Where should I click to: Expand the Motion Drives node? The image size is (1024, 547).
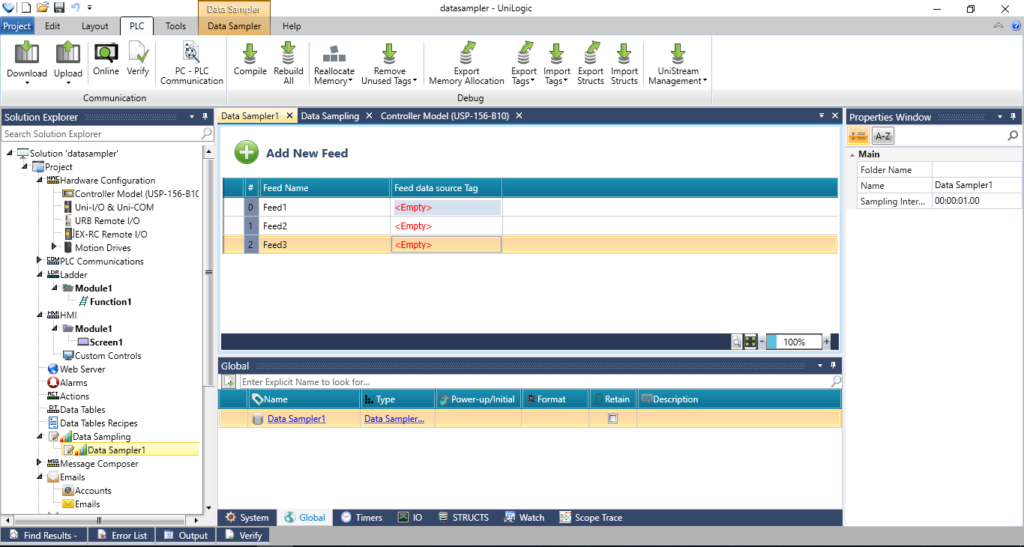point(54,247)
